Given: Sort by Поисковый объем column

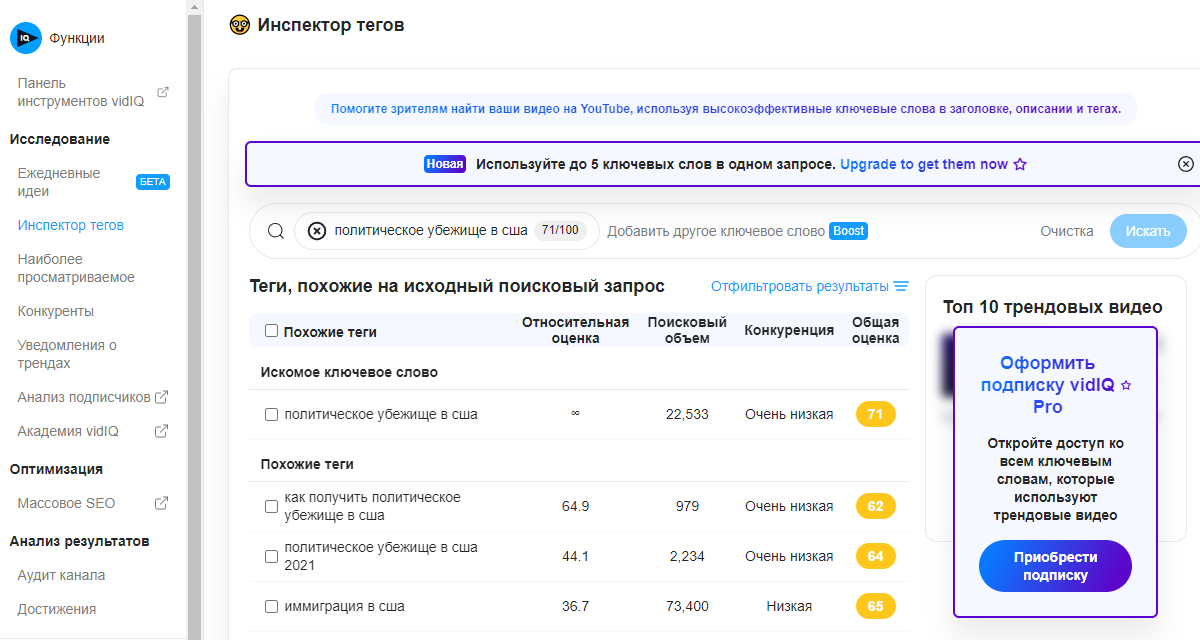Looking at the screenshot, I should pyautogui.click(x=687, y=330).
